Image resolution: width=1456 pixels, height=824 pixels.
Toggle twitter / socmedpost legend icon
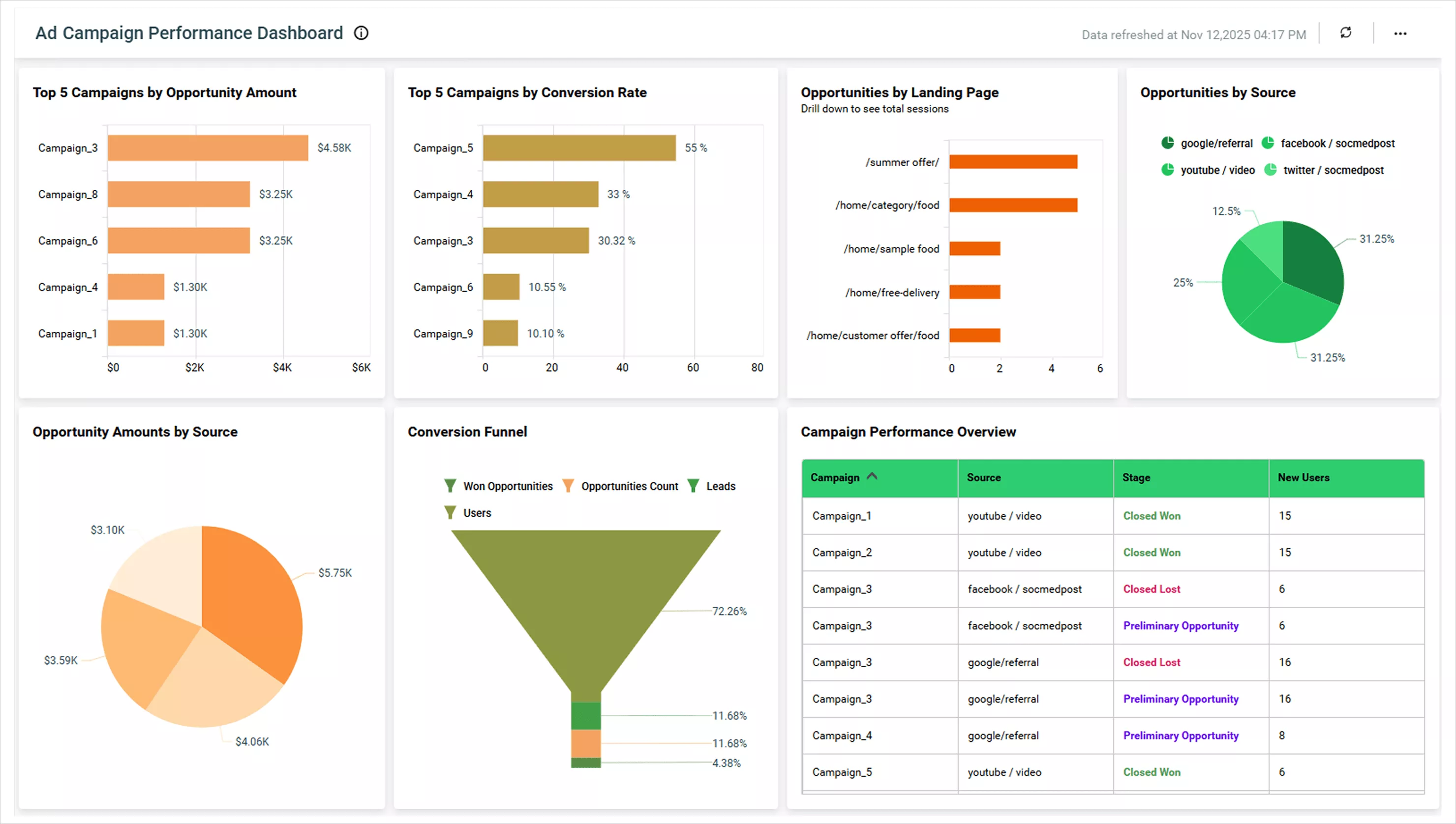[1271, 170]
